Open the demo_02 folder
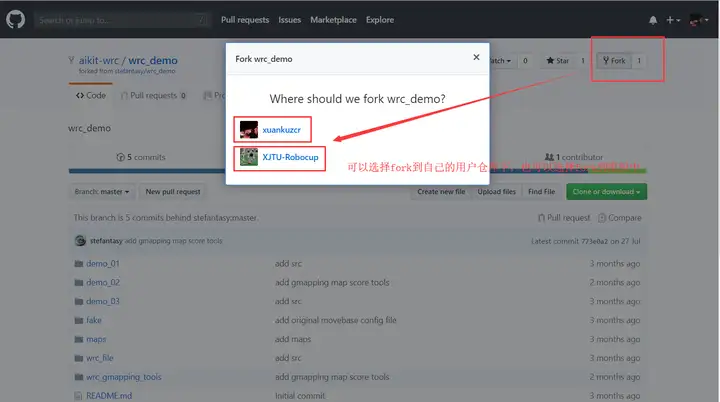The width and height of the screenshot is (720, 402). pyautogui.click(x=103, y=283)
